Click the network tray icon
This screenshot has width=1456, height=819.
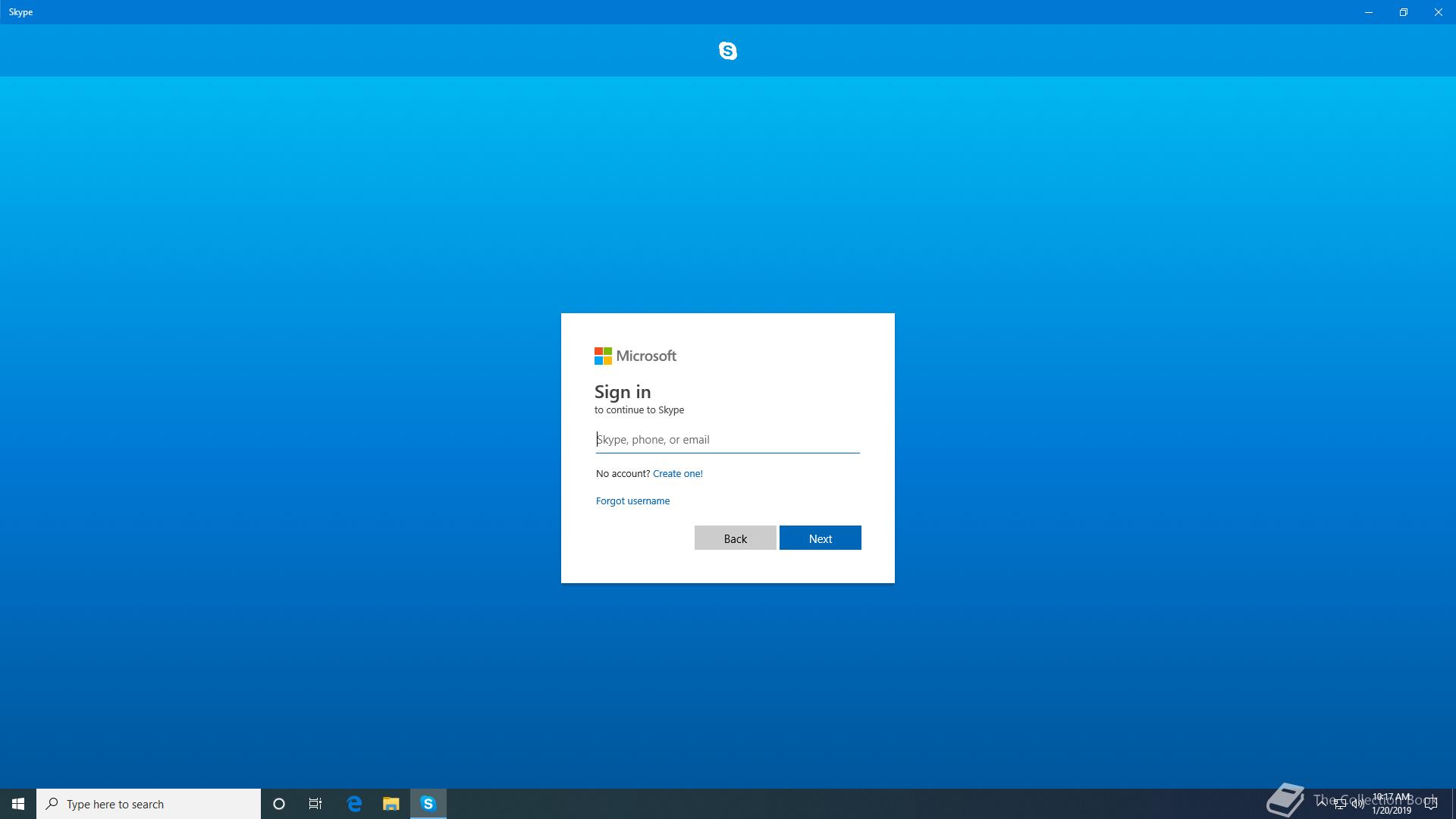pyautogui.click(x=1340, y=804)
